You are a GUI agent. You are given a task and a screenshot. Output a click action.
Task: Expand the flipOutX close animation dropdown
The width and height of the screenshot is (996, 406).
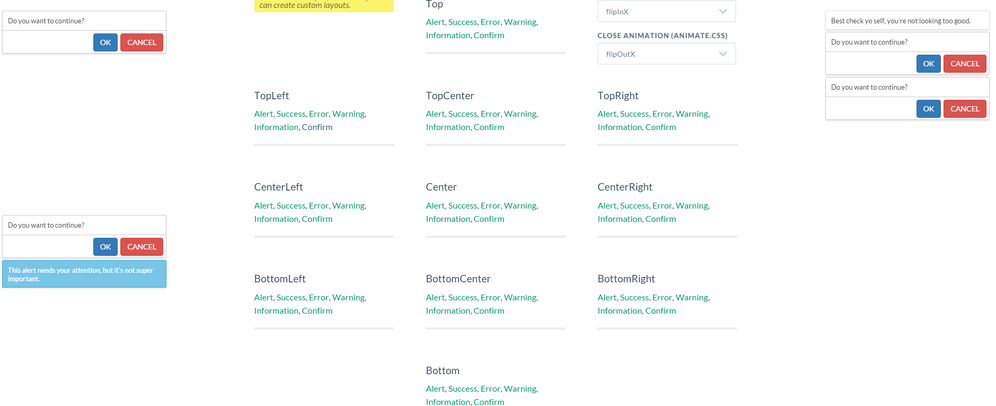(666, 54)
